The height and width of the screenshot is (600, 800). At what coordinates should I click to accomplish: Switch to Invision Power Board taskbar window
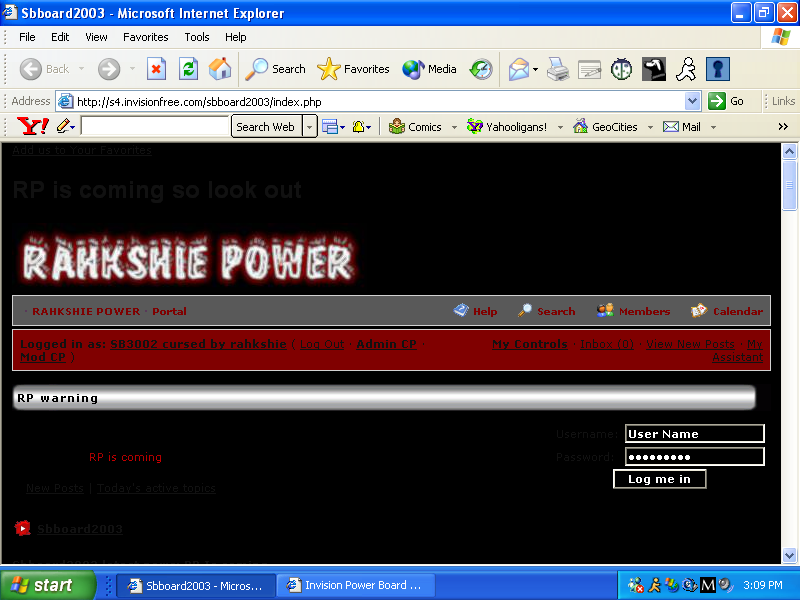(356, 586)
